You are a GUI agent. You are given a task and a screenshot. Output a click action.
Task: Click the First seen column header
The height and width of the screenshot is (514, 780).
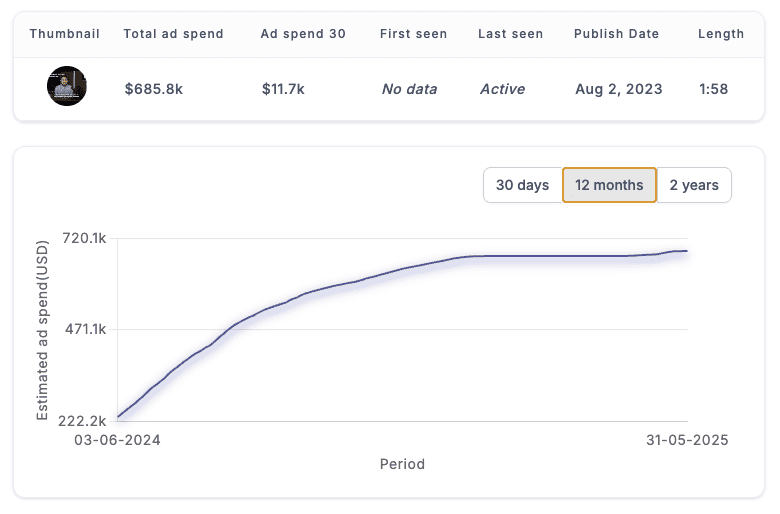point(413,34)
